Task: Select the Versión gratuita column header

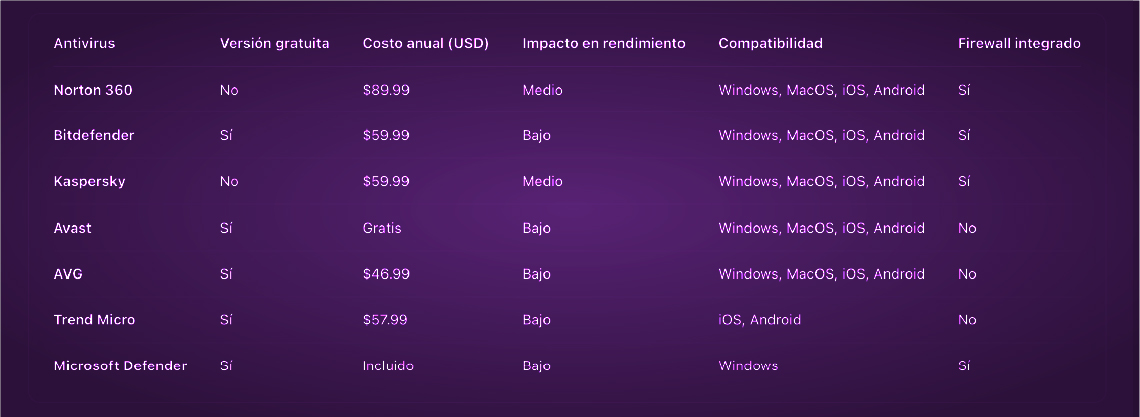Action: (x=274, y=44)
